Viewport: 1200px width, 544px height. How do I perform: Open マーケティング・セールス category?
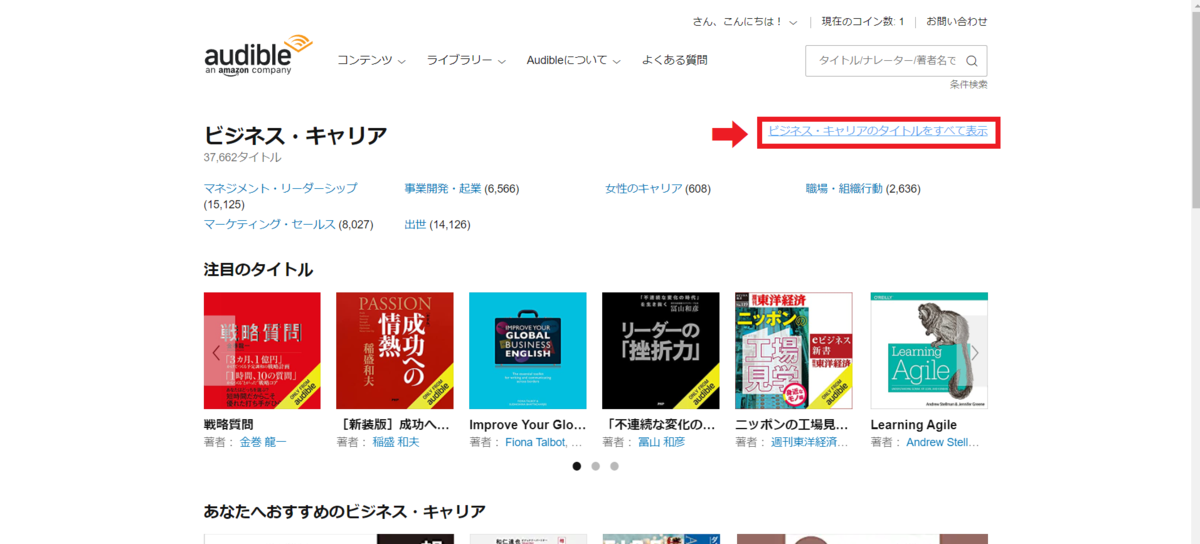pos(270,224)
